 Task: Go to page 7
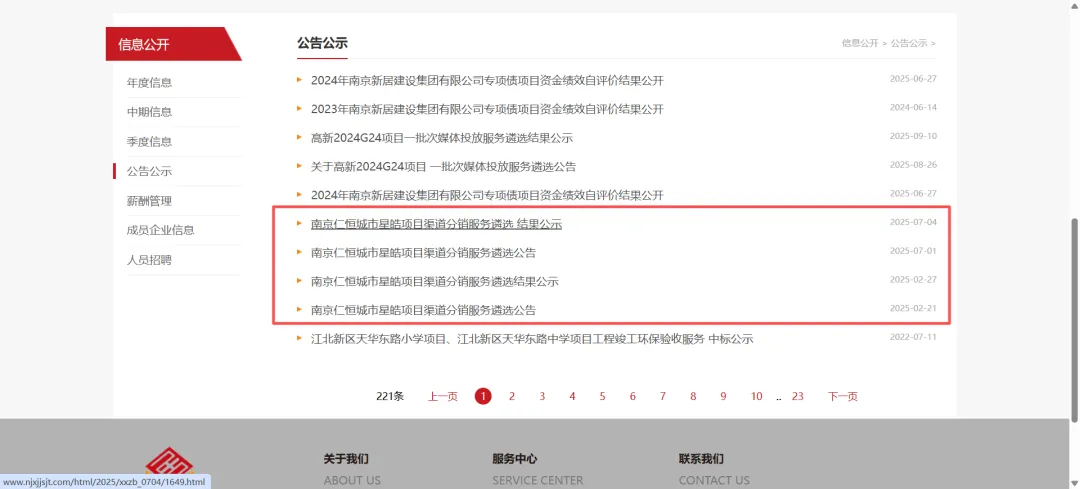point(663,396)
